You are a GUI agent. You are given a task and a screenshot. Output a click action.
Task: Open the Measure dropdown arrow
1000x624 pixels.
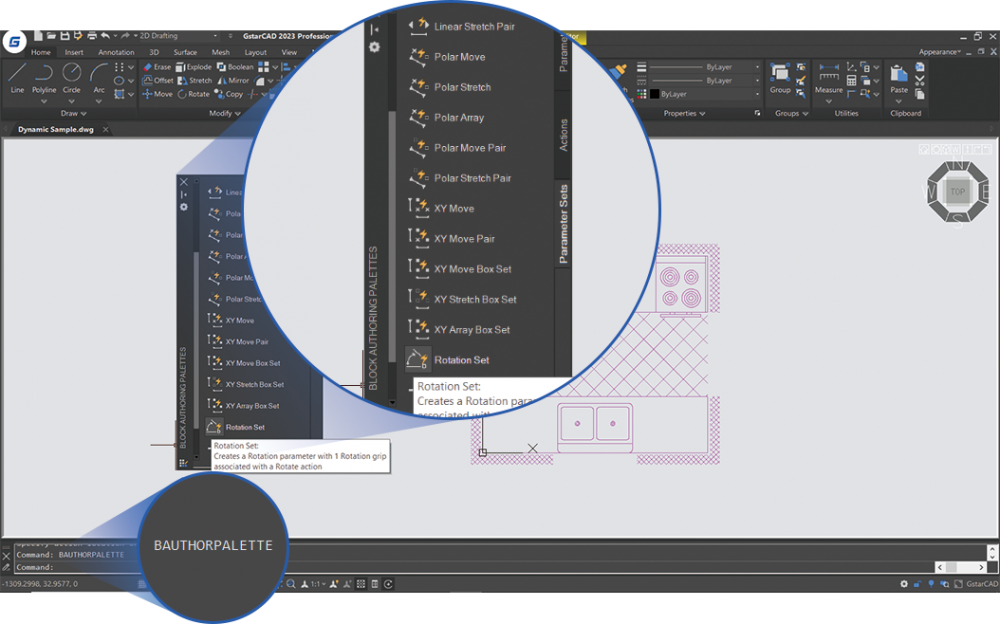(828, 101)
